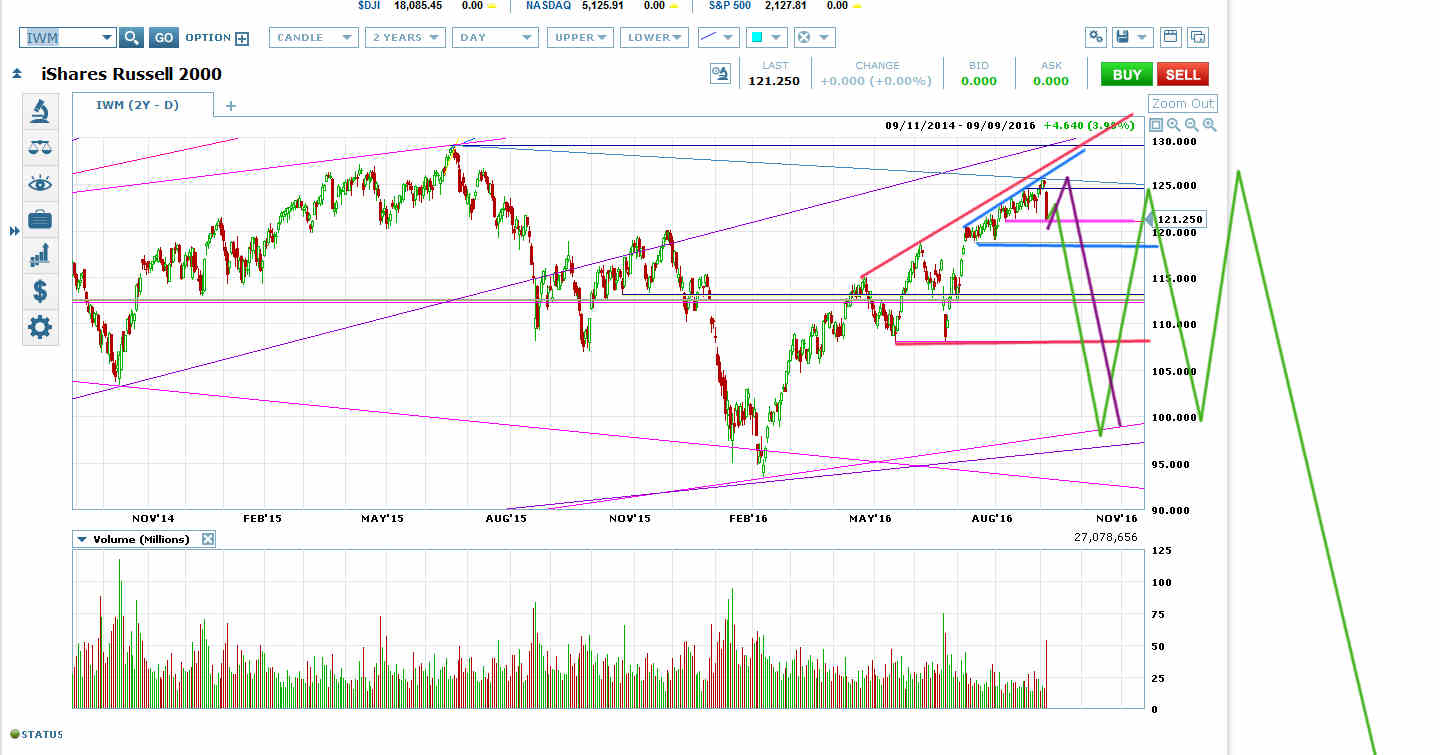Click the quote detail icon beside LAST
Screen dimensions: 1440x755
tap(720, 74)
